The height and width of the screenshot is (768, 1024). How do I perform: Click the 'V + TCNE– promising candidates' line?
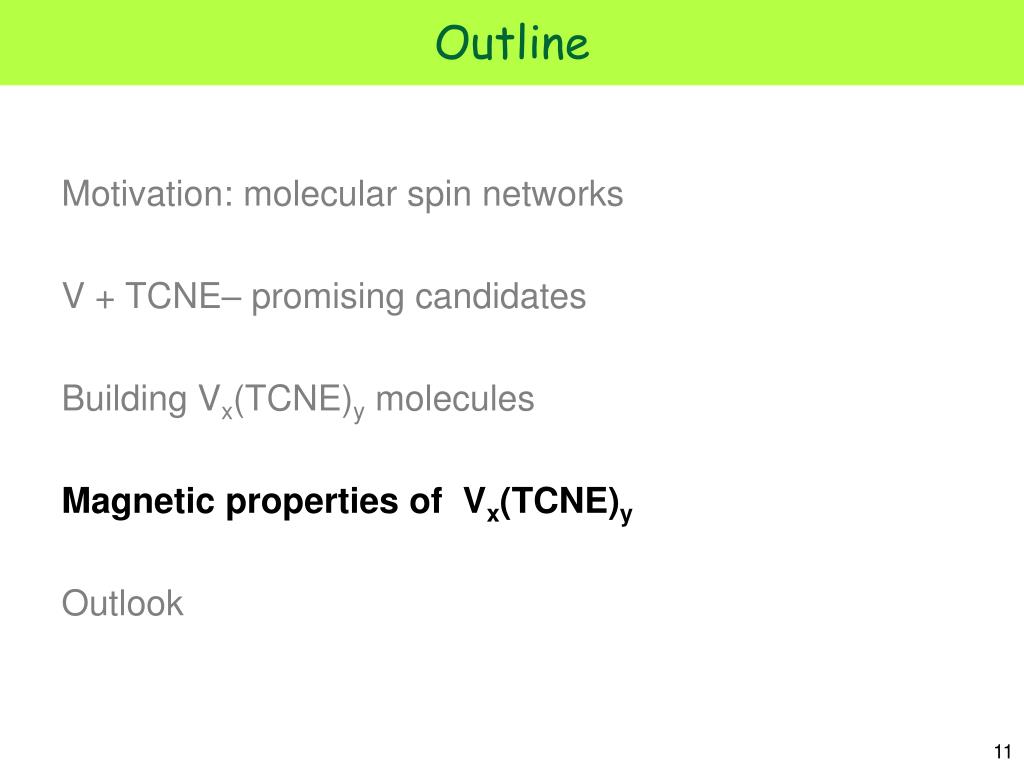(324, 296)
